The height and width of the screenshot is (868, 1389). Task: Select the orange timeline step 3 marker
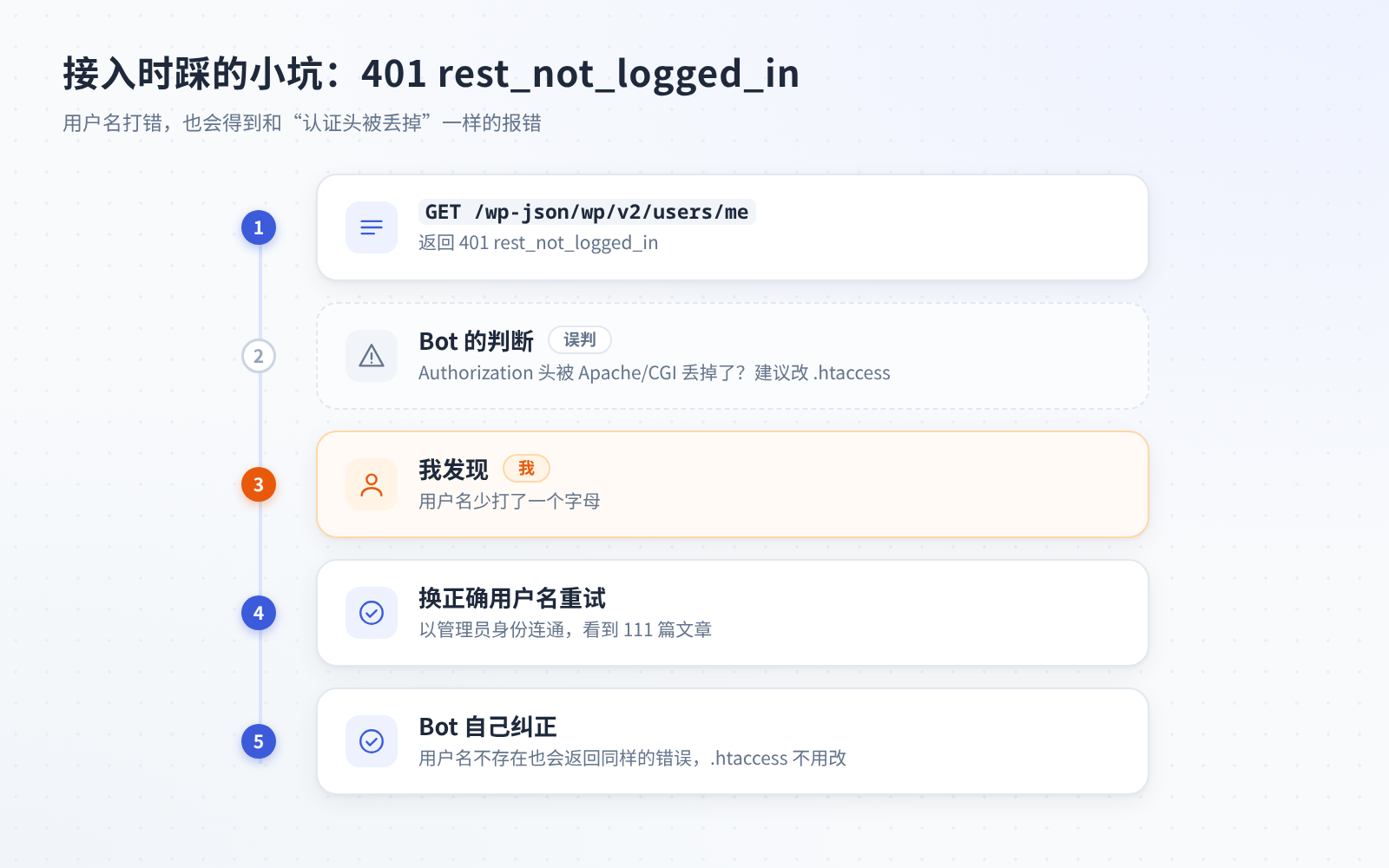[x=259, y=484]
